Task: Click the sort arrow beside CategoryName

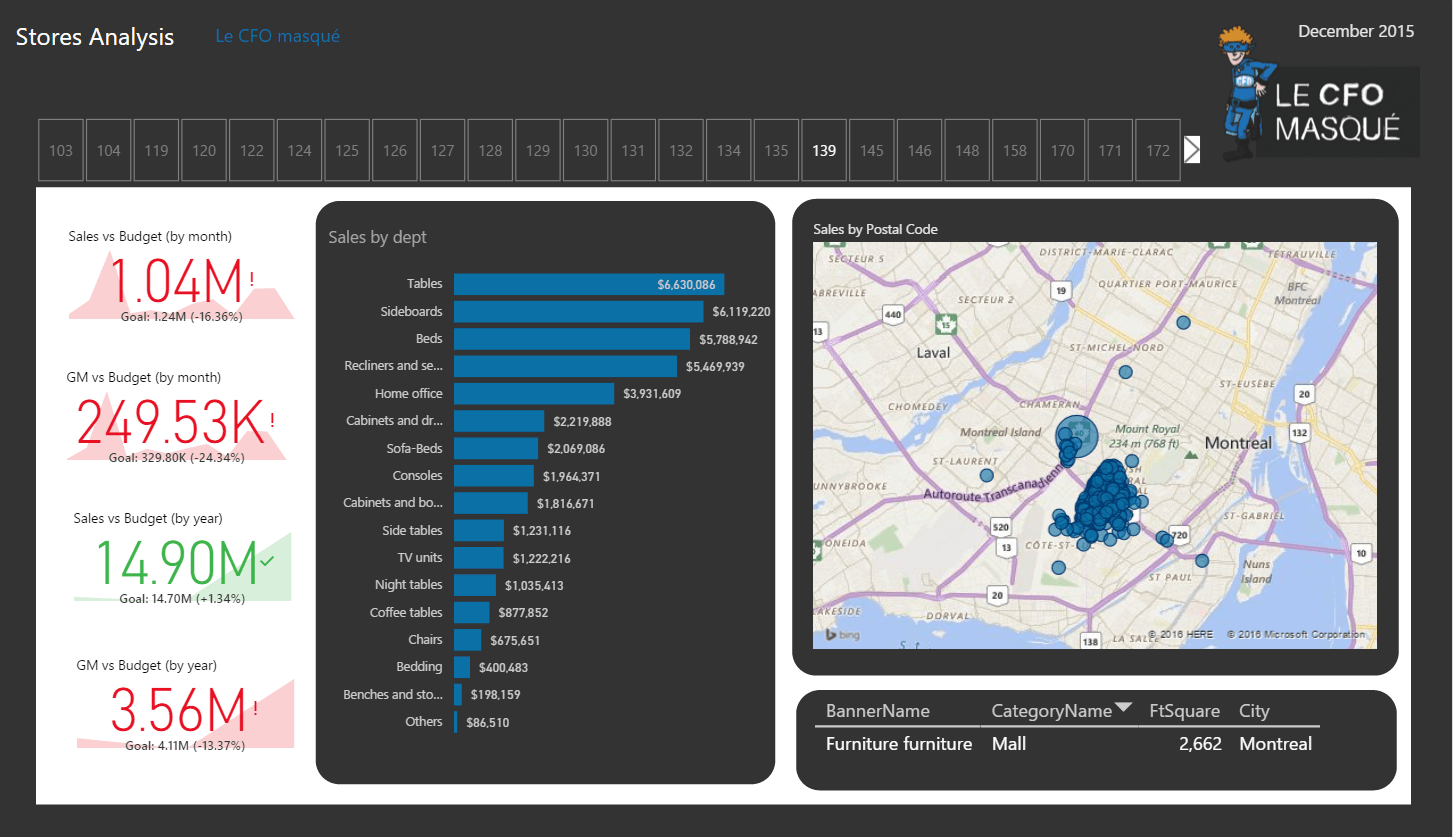Action: tap(1123, 708)
